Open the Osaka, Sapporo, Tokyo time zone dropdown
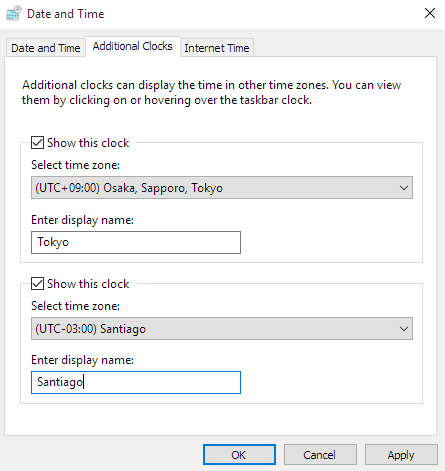Screen dimensions: 445x471 coord(222,188)
